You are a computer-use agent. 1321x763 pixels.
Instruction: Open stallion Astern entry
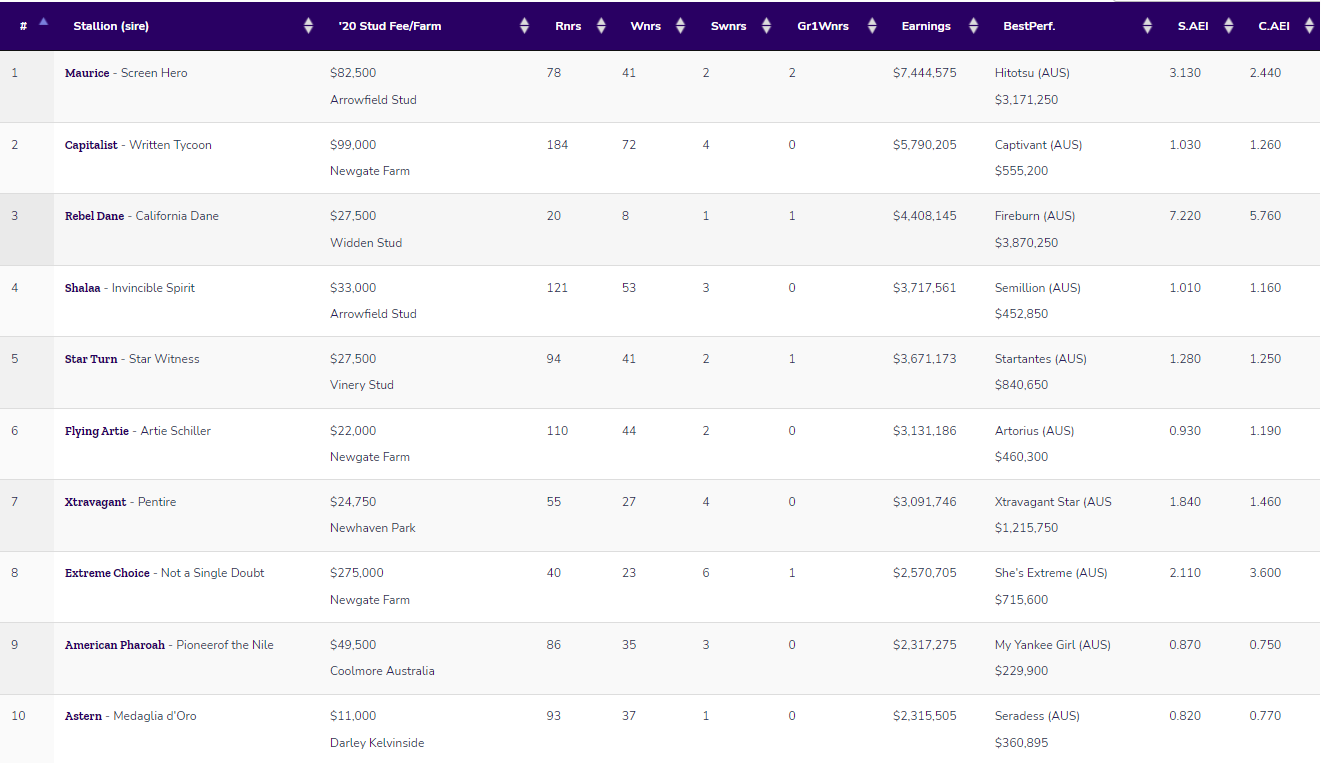pos(83,716)
